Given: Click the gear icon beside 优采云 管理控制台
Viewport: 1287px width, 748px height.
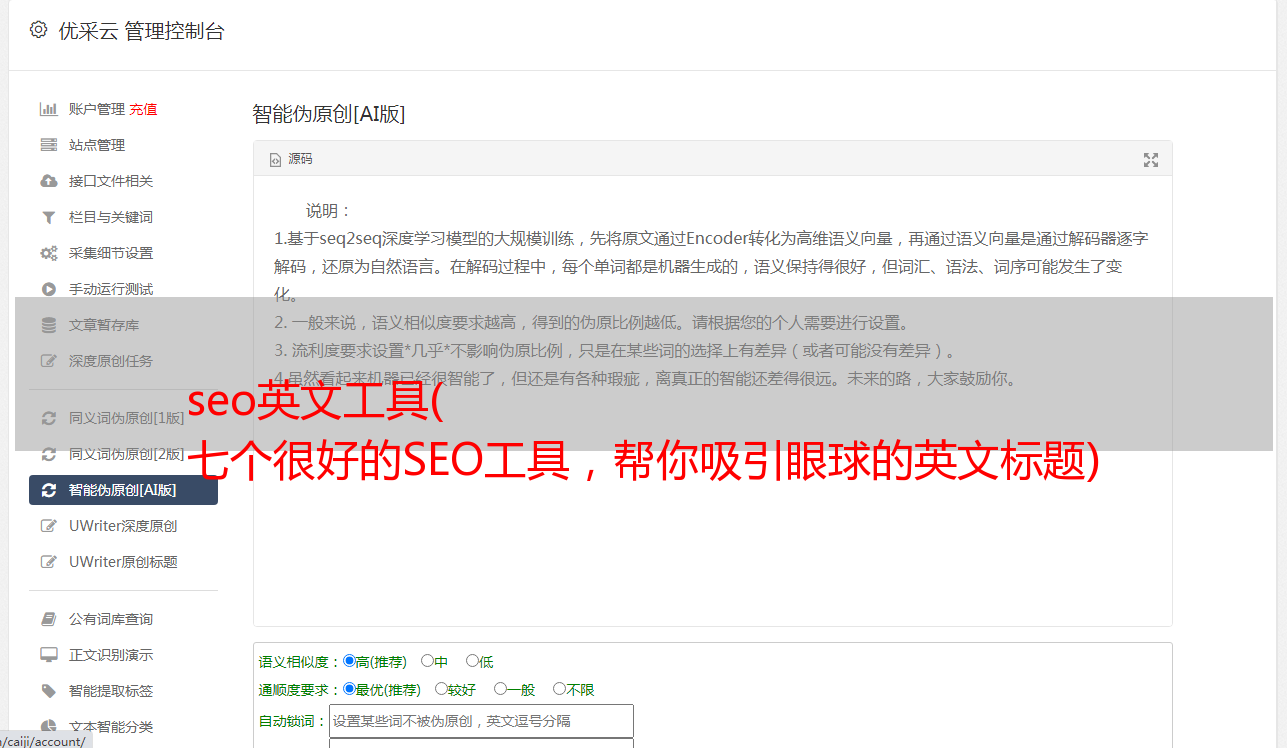Looking at the screenshot, I should click(x=38, y=30).
